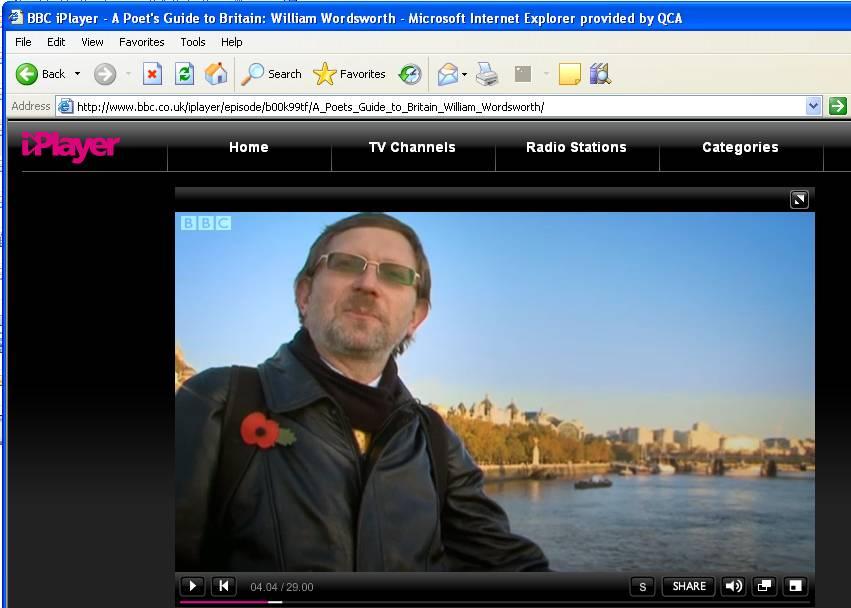
Task: Expand the Mail dropdown arrow
Action: [x=465, y=74]
